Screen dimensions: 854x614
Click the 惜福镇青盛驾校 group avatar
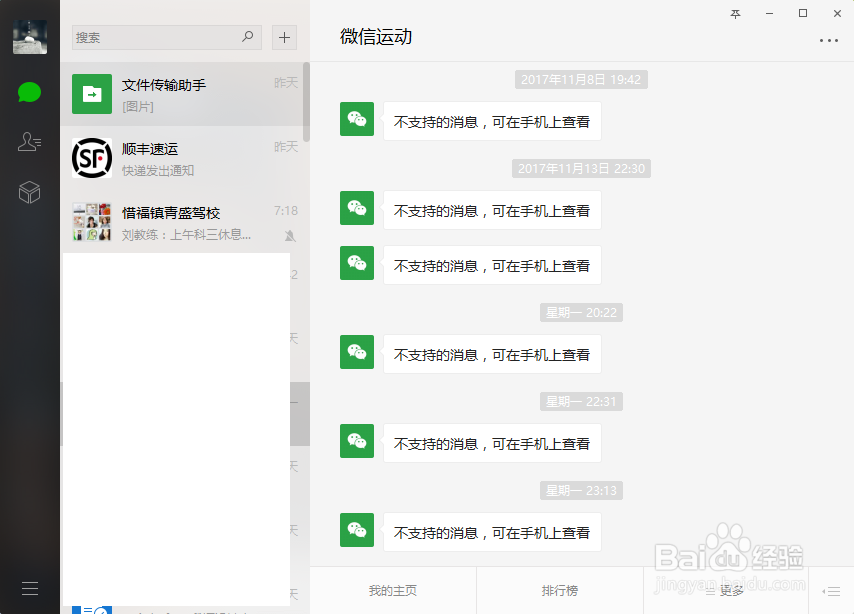[x=92, y=222]
